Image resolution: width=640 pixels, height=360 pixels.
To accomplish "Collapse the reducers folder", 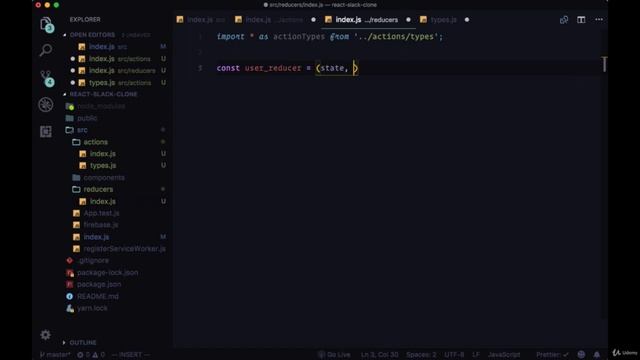I will [98, 189].
